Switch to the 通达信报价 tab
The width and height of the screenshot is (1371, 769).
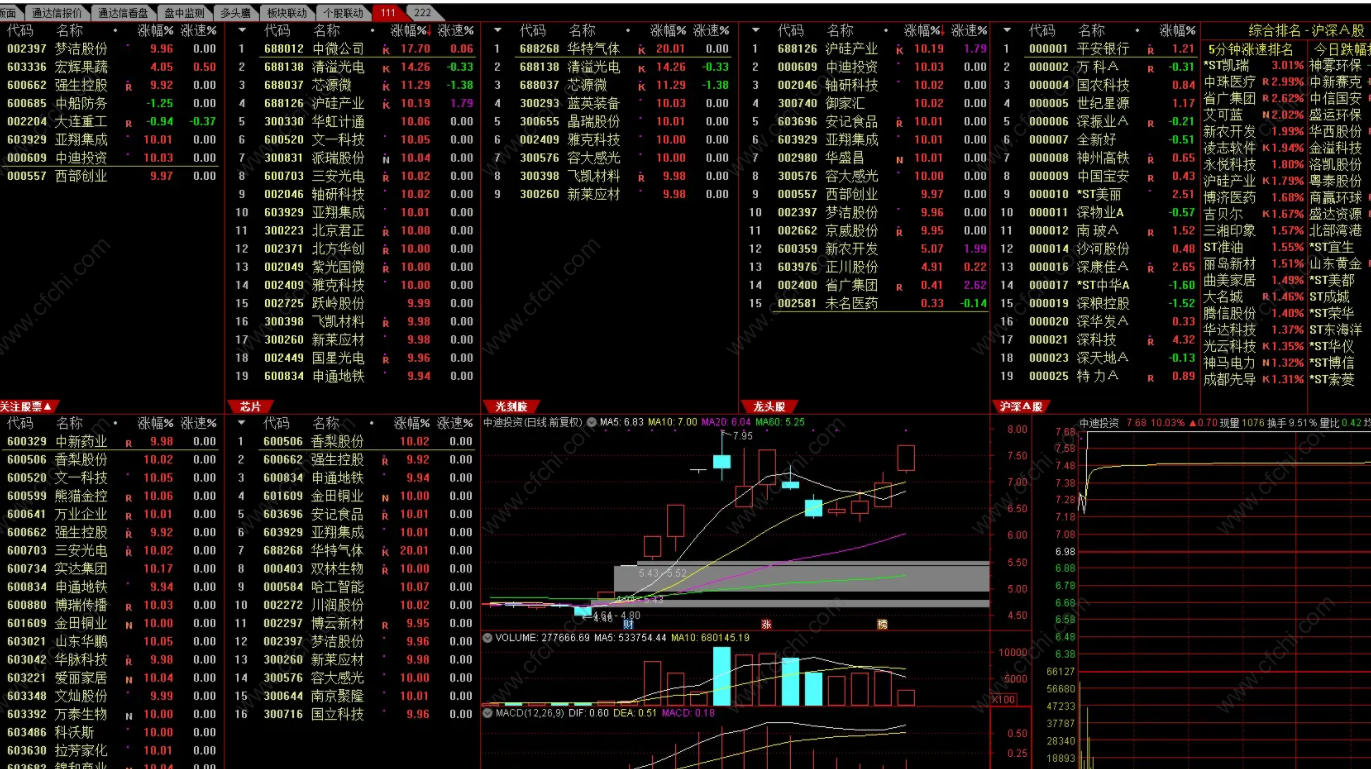click(57, 13)
